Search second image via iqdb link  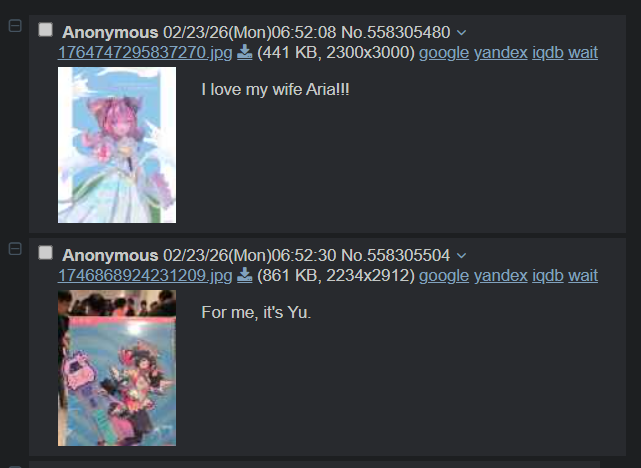tap(548, 276)
